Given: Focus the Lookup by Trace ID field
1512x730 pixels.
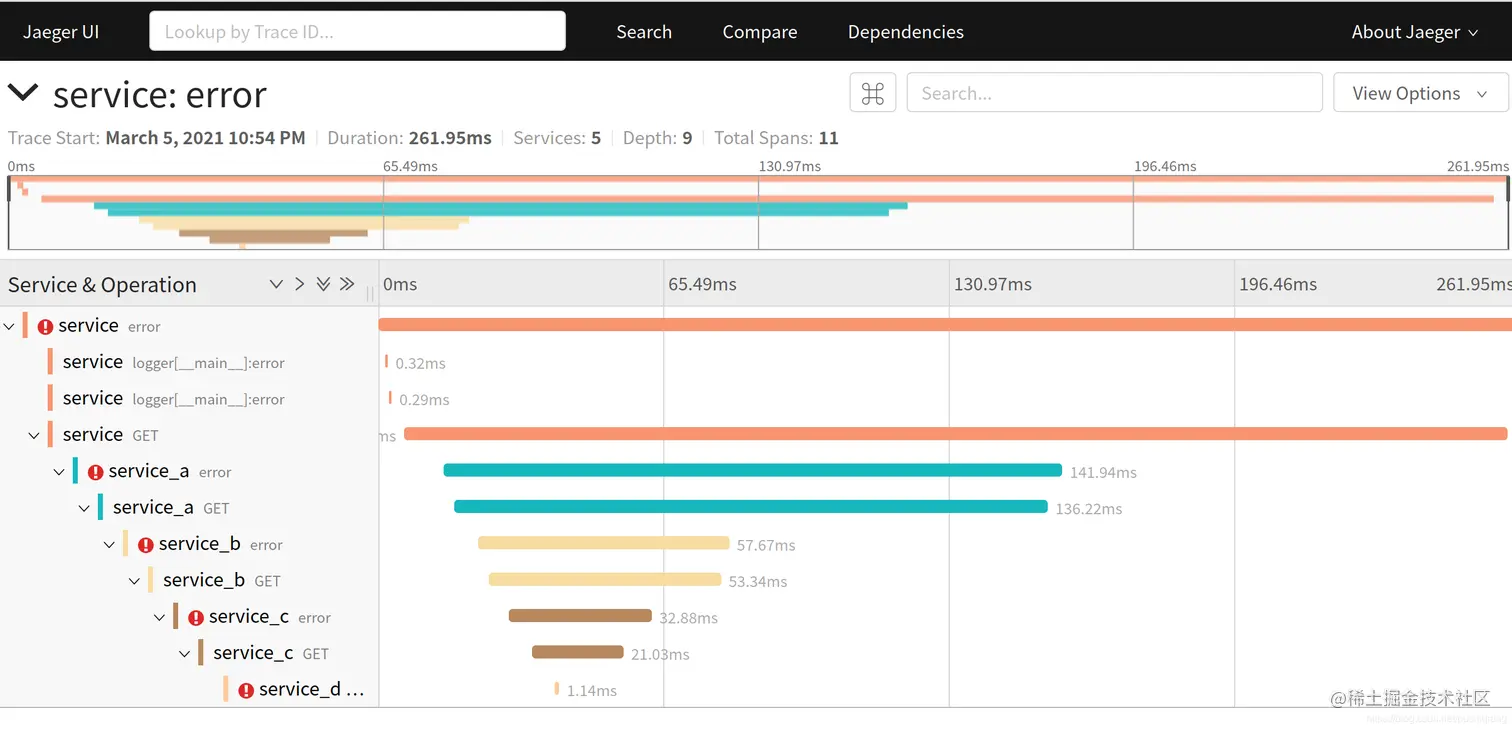Looking at the screenshot, I should click(357, 31).
